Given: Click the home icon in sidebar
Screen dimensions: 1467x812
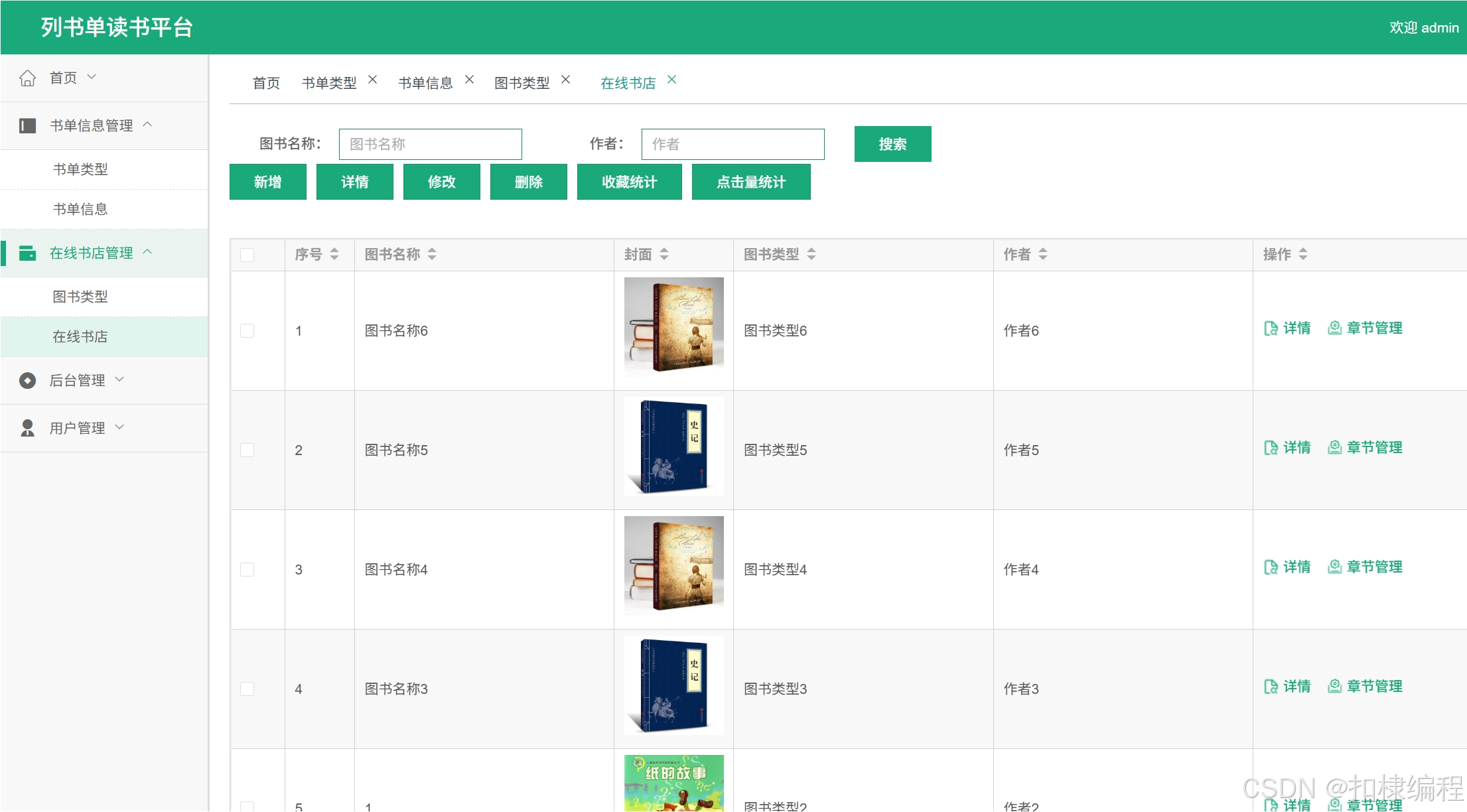Looking at the screenshot, I should [x=27, y=78].
